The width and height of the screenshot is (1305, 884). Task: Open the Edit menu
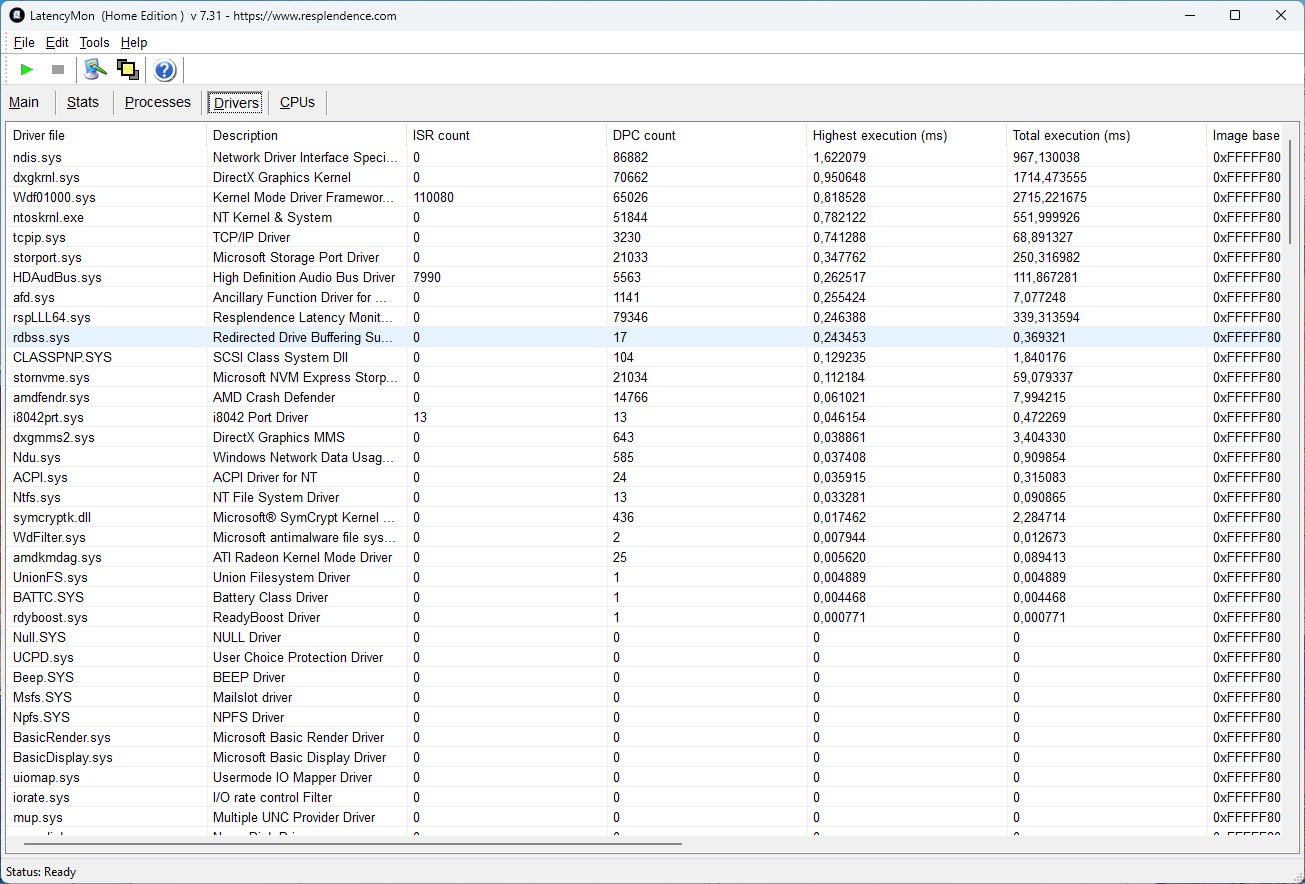point(57,42)
